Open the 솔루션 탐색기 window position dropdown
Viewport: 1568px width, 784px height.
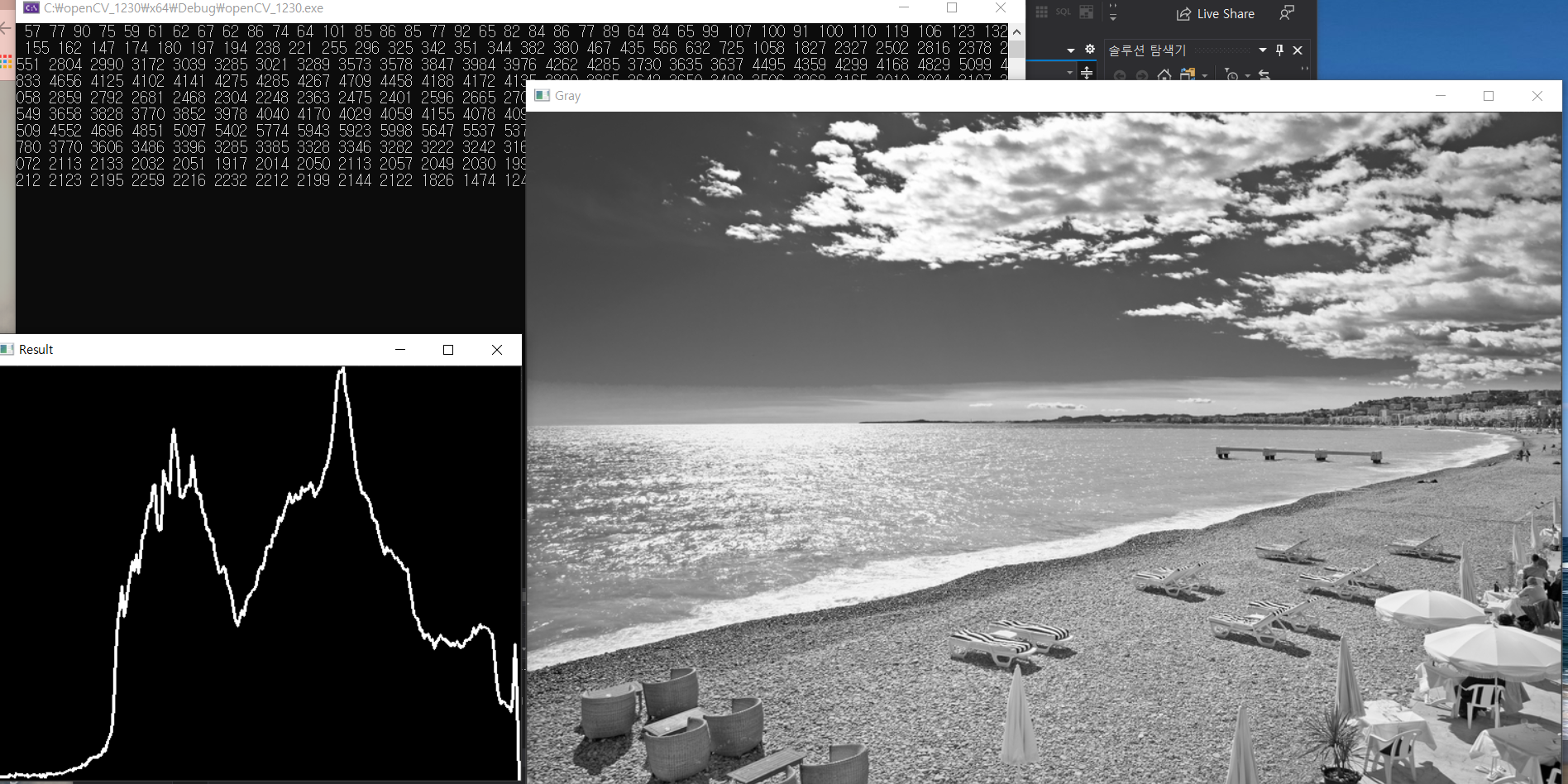pos(1263,50)
